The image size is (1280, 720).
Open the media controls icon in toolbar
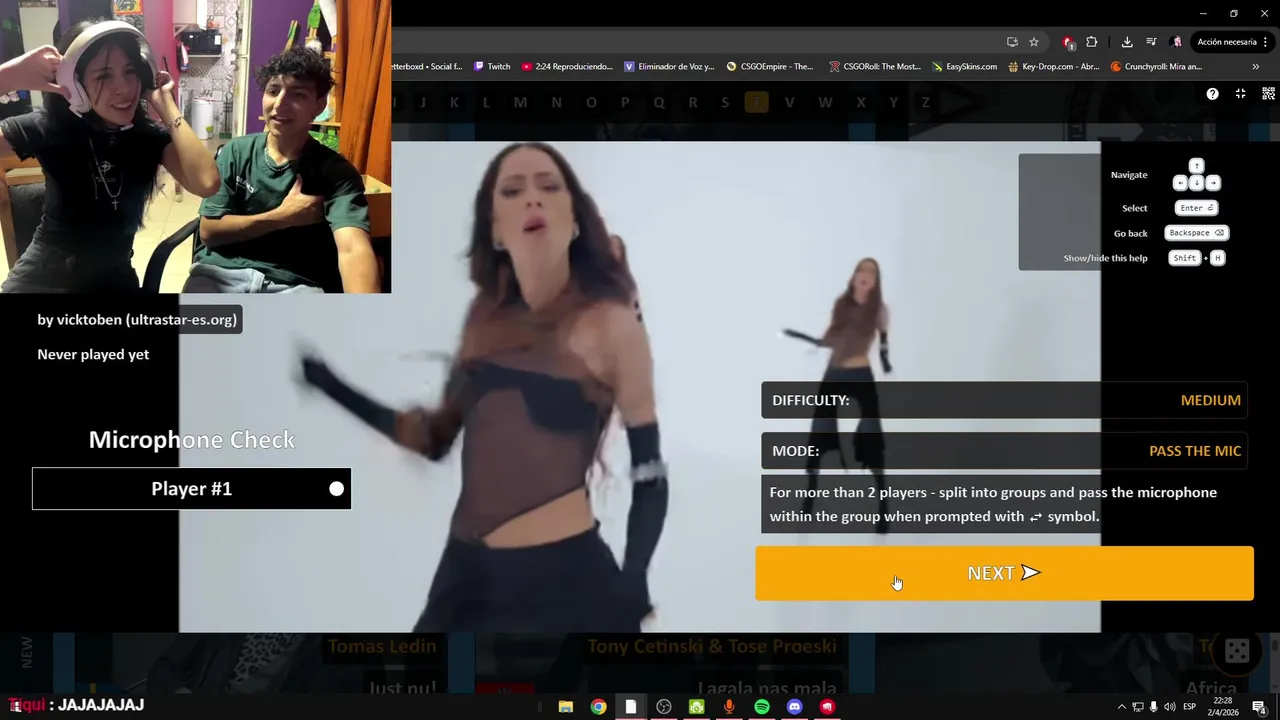(x=1152, y=42)
